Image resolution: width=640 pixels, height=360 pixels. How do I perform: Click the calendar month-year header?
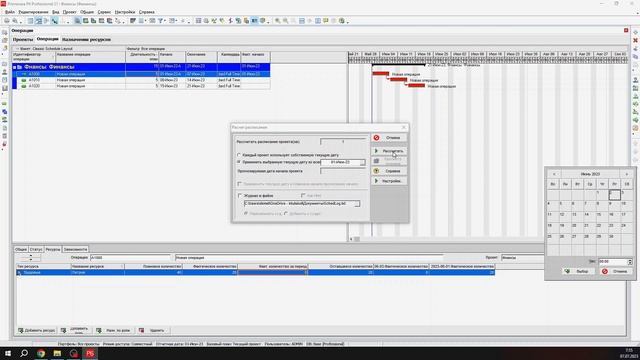[x=590, y=174]
